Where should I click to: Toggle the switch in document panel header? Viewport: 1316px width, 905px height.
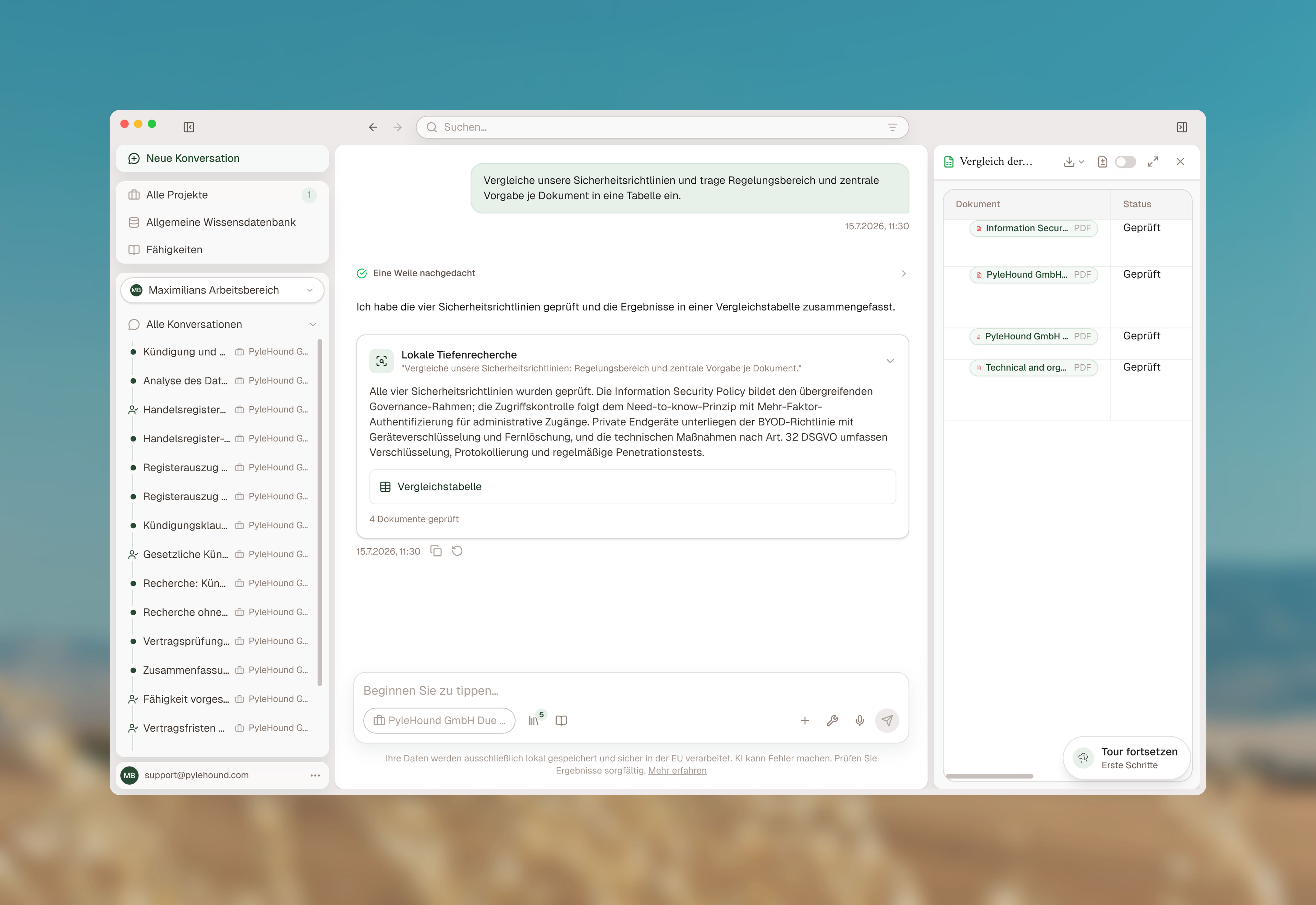click(1125, 161)
